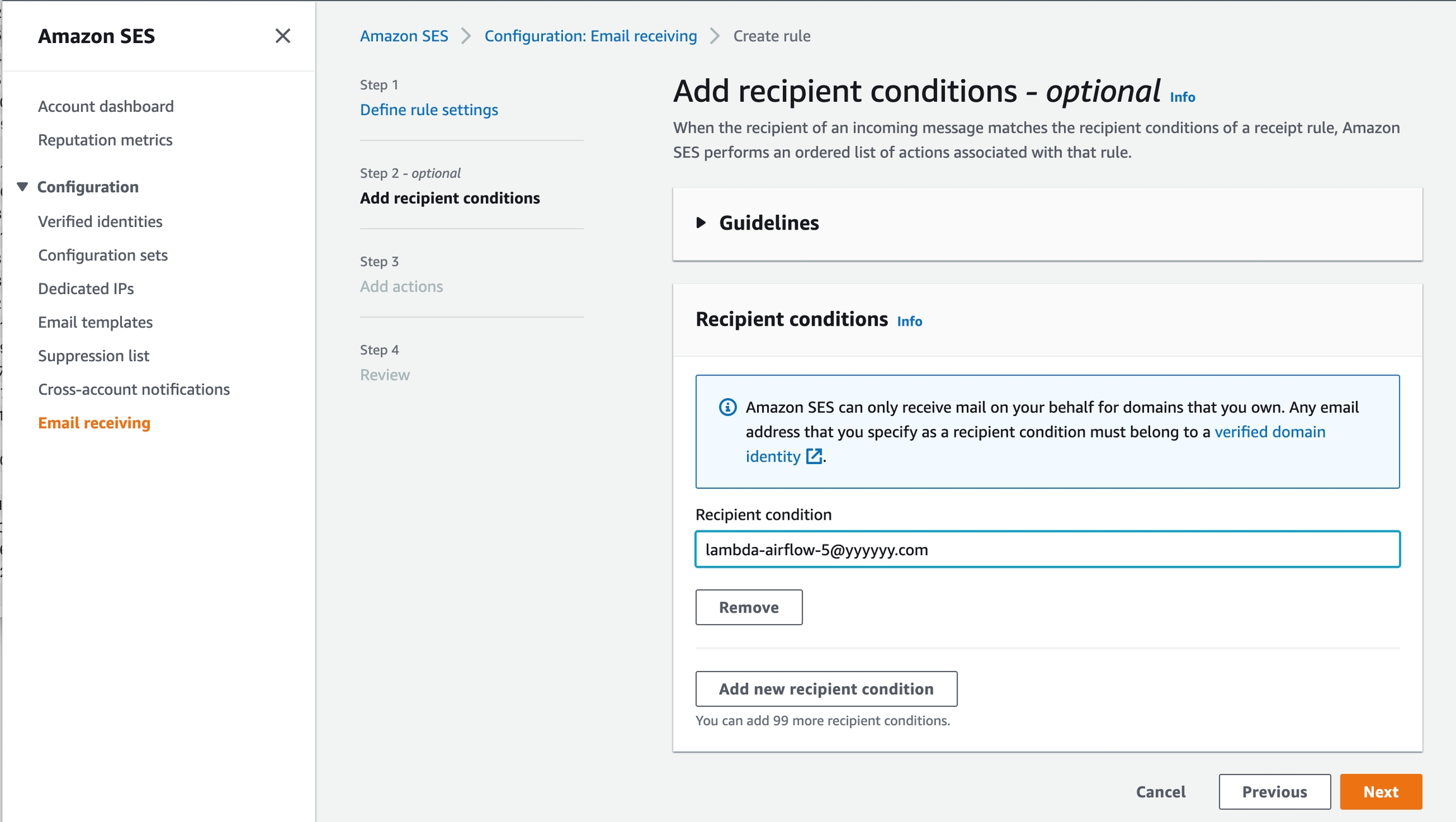Navigate to Dedicated IPs

point(85,288)
